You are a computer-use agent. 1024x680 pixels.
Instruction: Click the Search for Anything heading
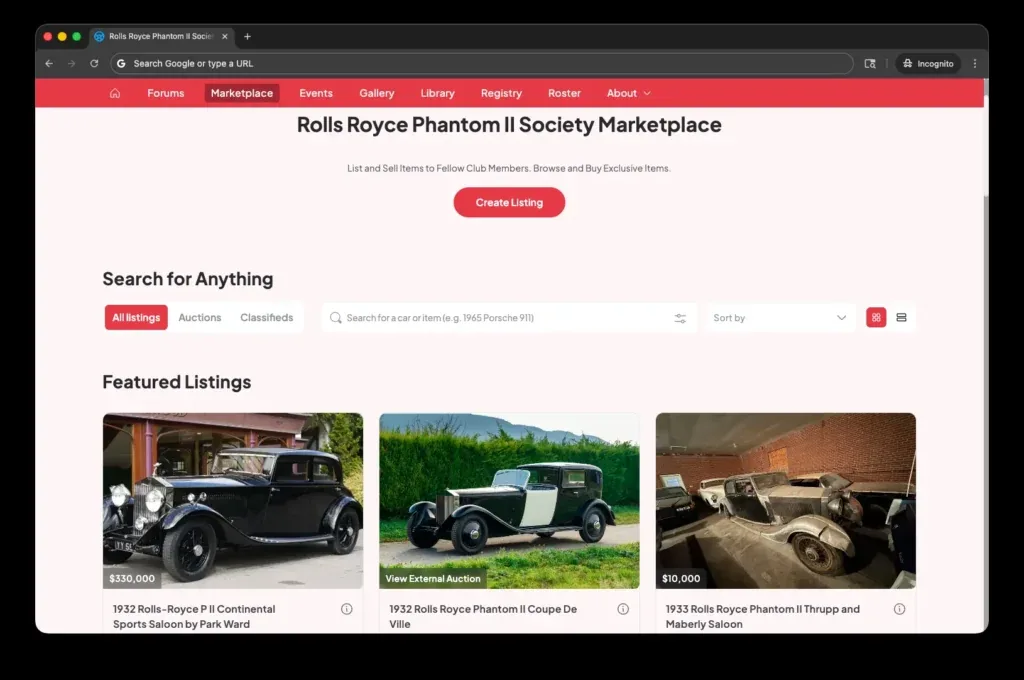point(188,279)
